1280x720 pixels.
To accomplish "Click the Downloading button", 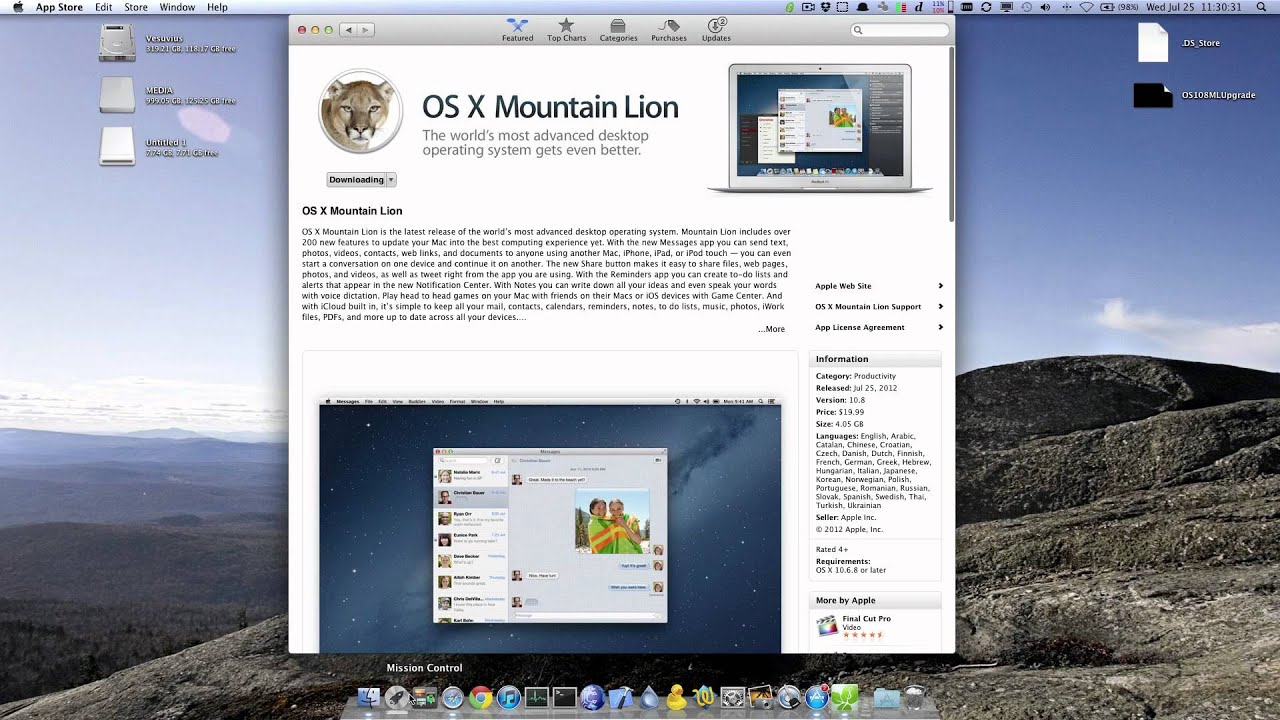I will pos(356,180).
